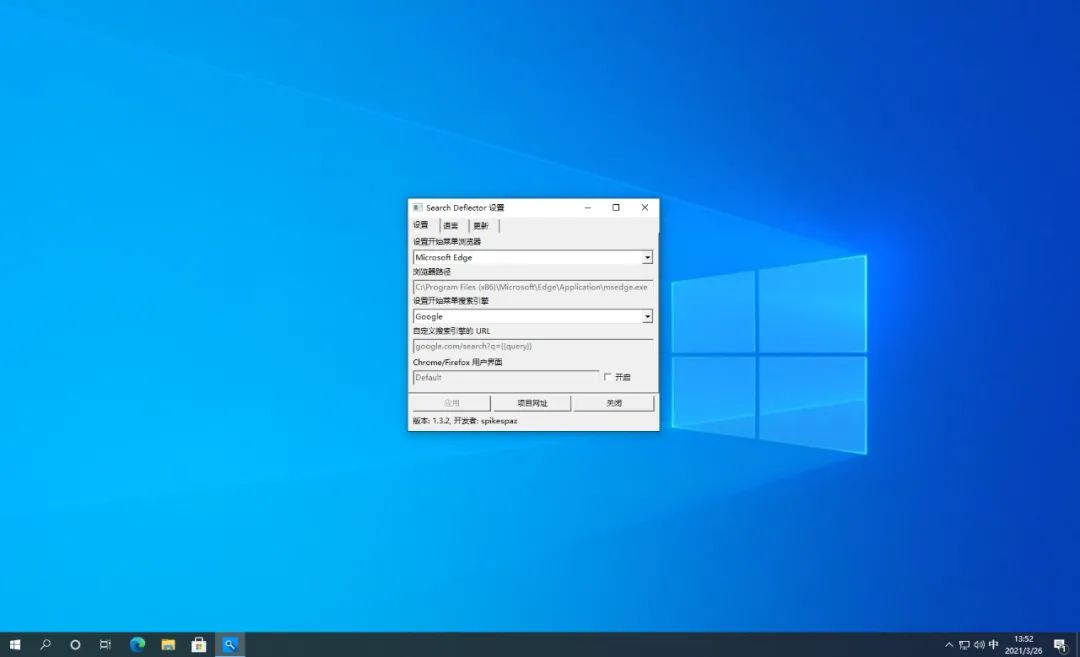Switch to the 语言 tab

pyautogui.click(x=451, y=226)
